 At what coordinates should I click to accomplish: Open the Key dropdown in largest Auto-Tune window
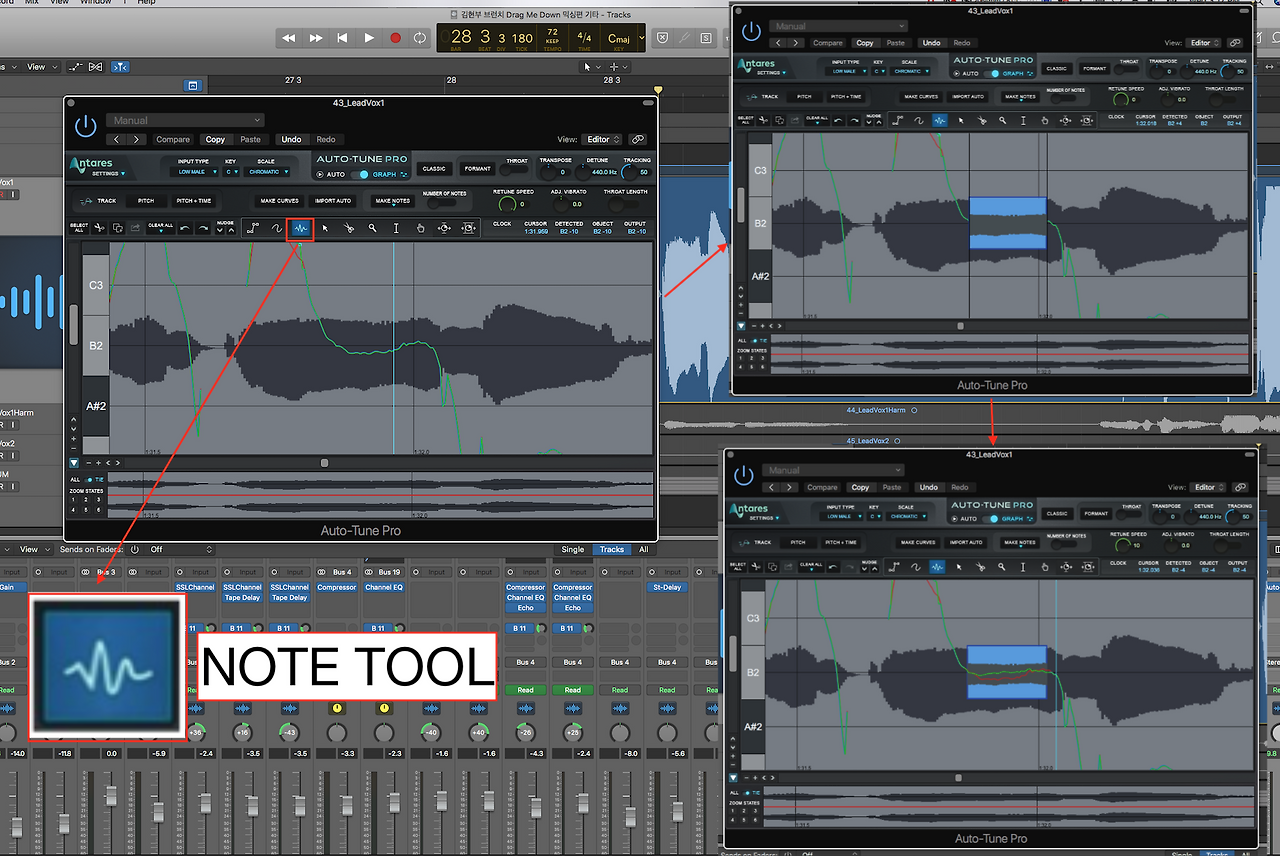pos(231,172)
